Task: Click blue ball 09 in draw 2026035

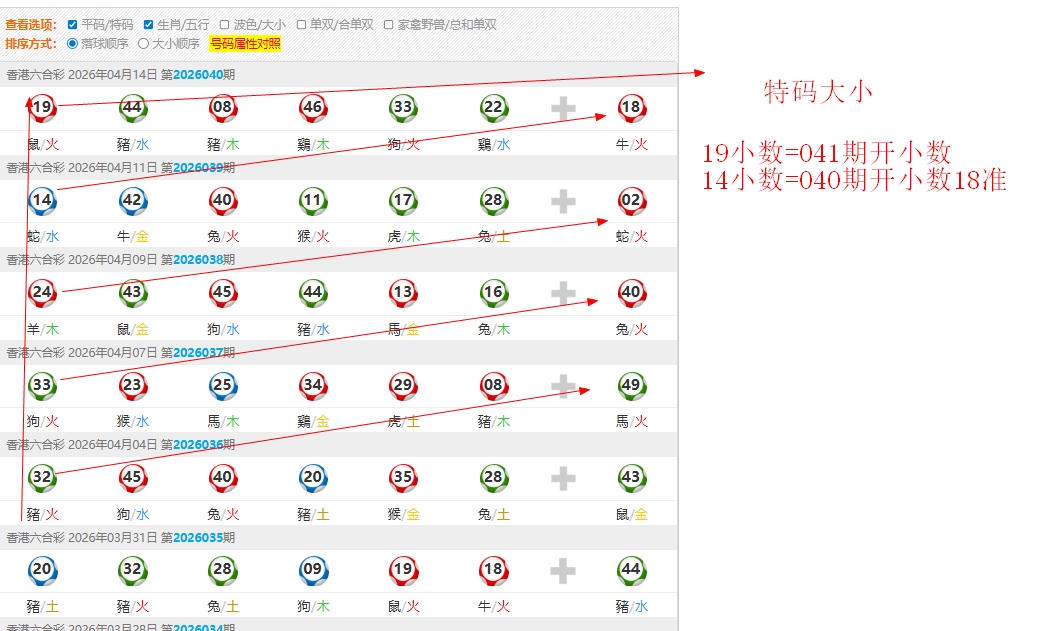Action: (x=312, y=570)
